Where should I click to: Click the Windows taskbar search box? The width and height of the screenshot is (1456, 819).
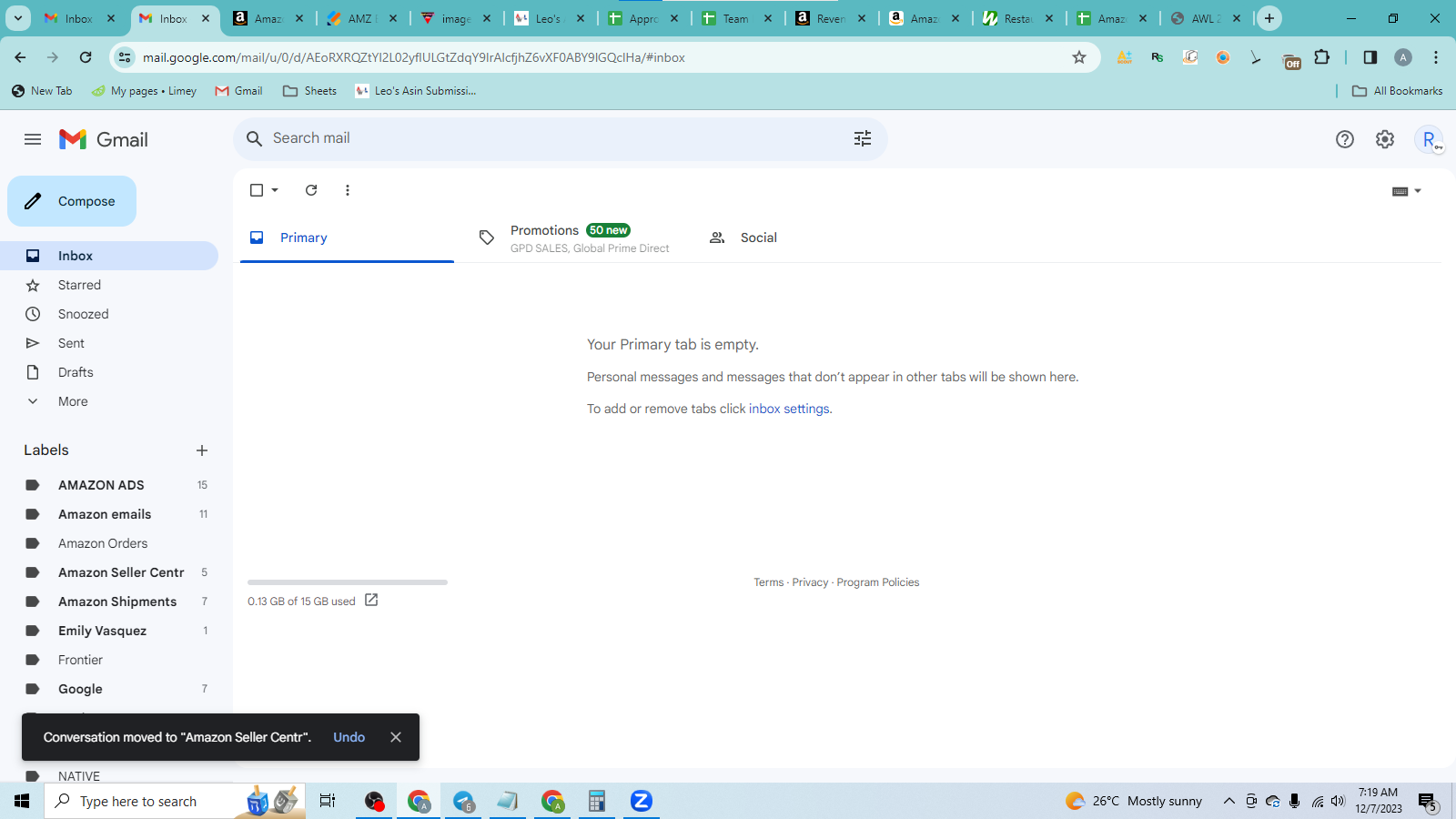(x=175, y=801)
